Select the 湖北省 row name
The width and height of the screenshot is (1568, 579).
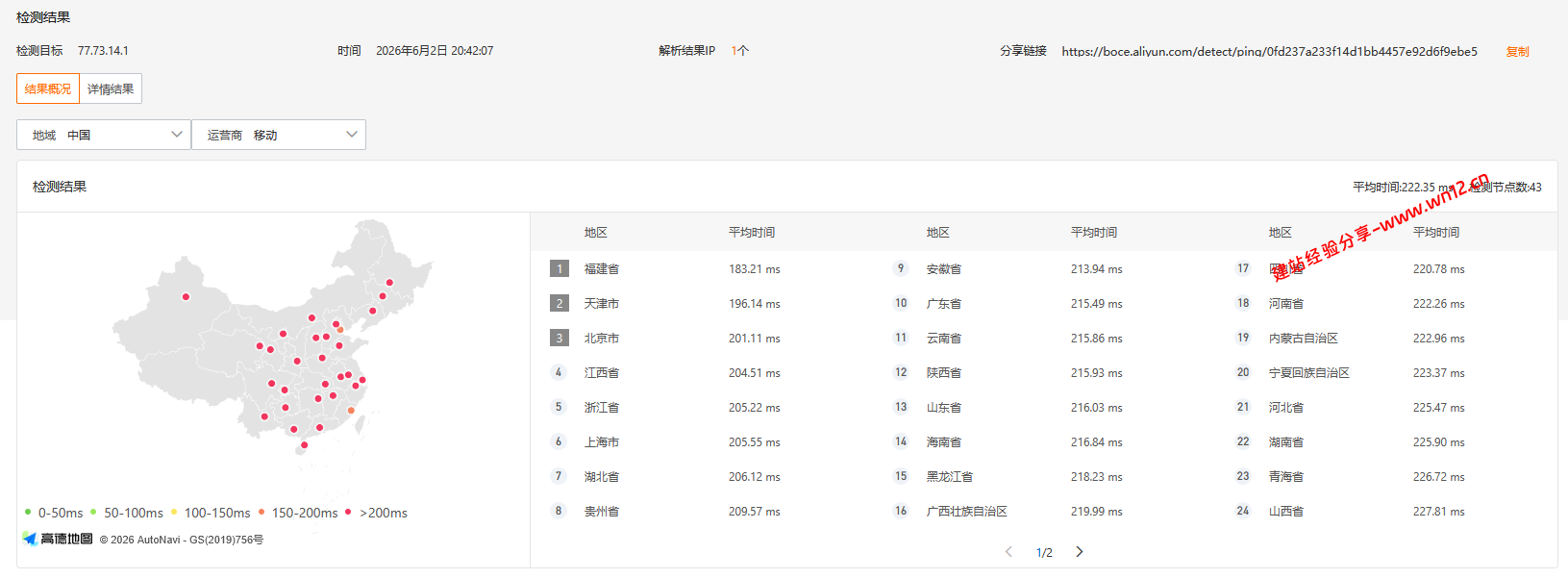point(602,477)
